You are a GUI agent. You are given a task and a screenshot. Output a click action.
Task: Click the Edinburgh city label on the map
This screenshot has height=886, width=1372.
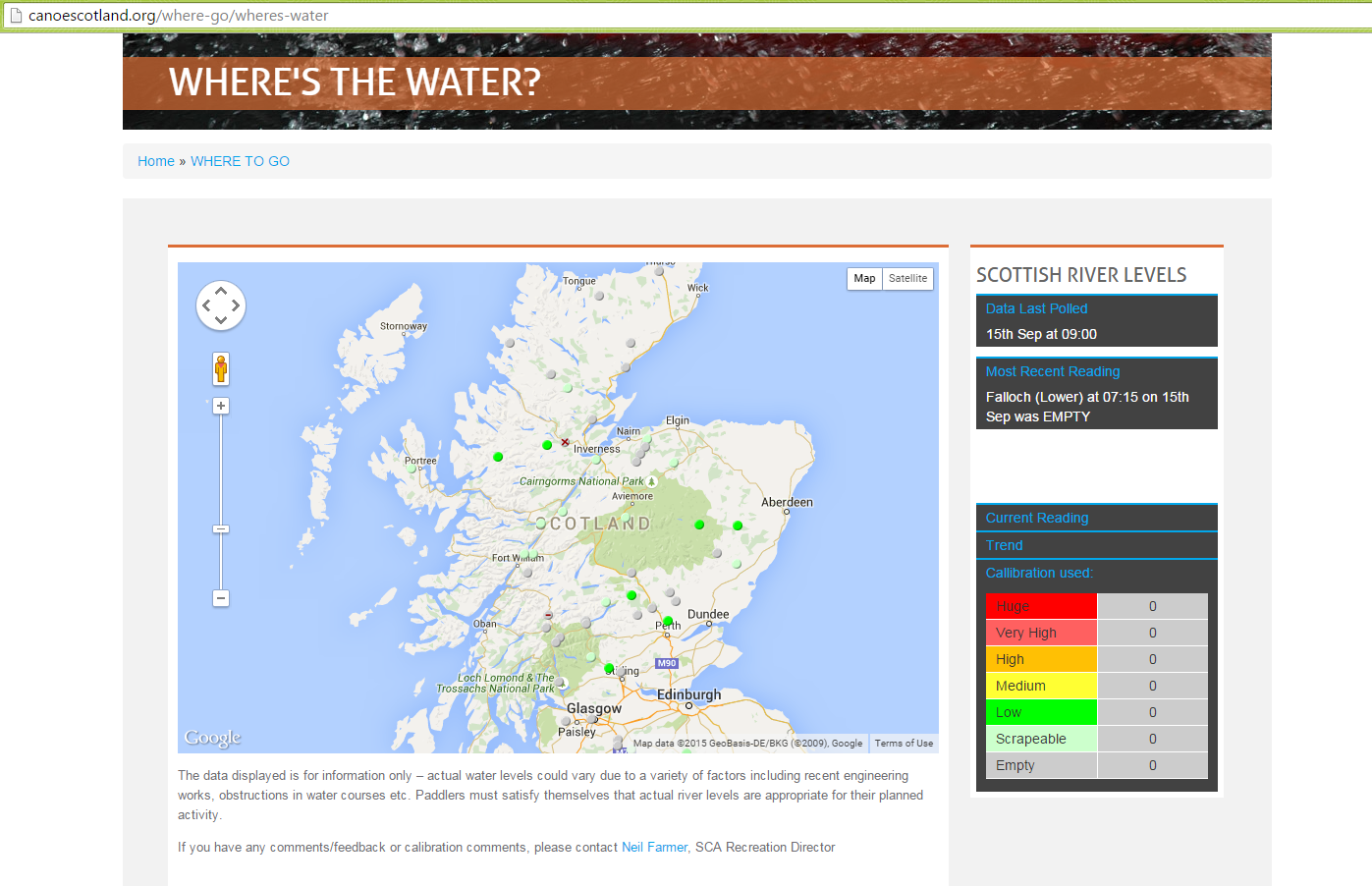688,694
